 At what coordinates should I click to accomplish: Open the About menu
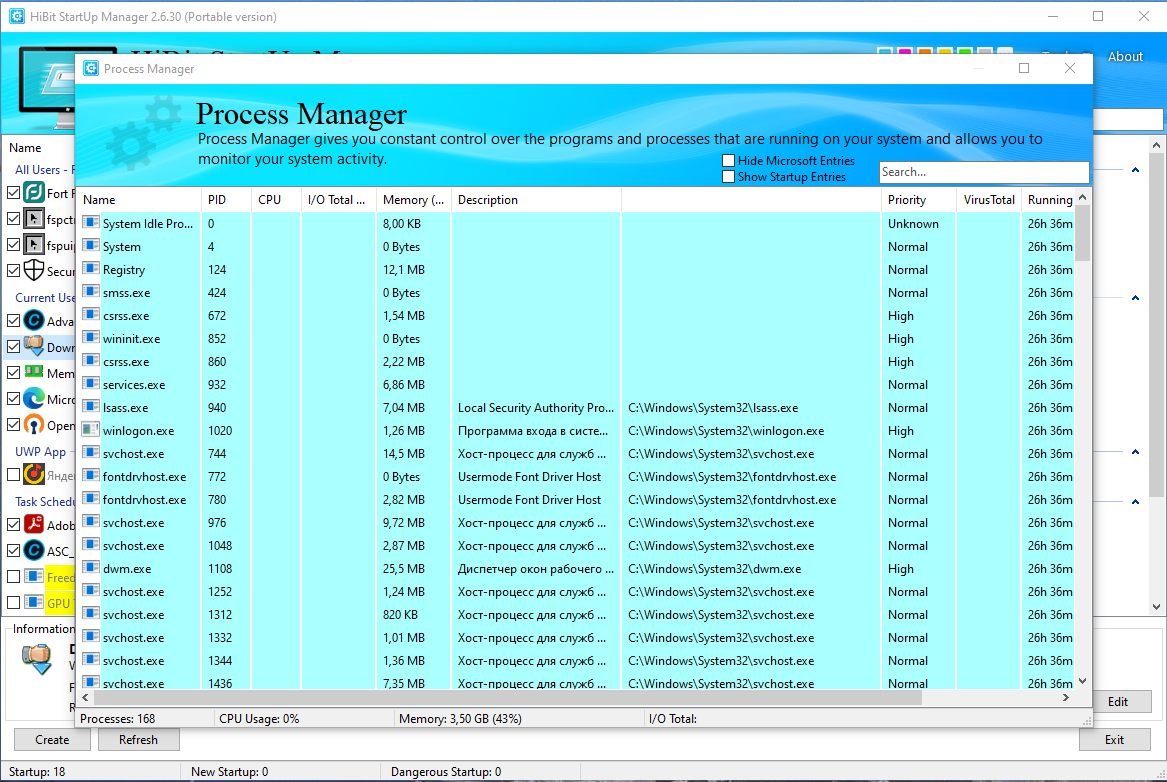pos(1125,57)
